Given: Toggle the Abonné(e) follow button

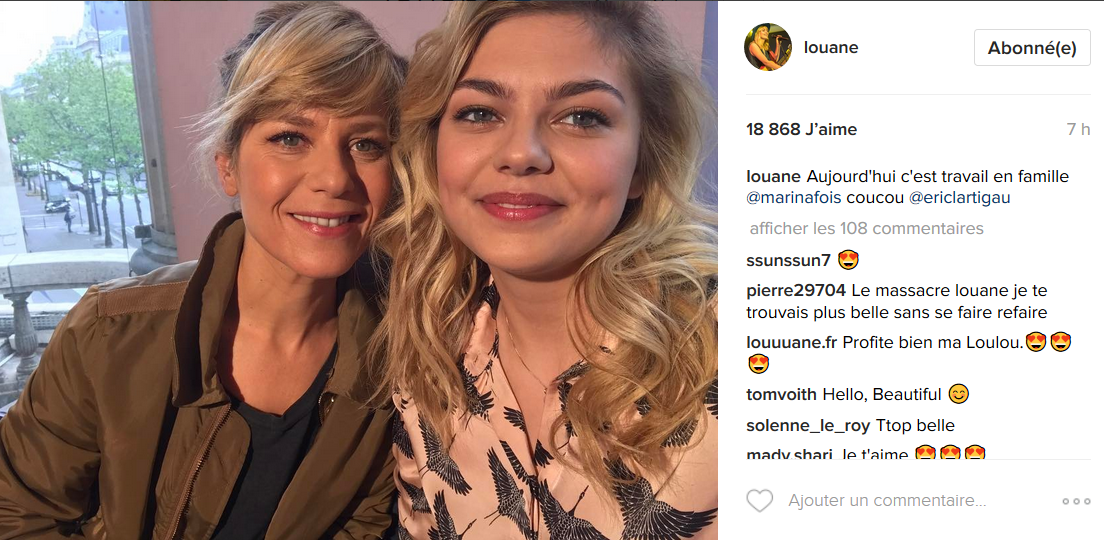Looking at the screenshot, I should tap(1032, 48).
